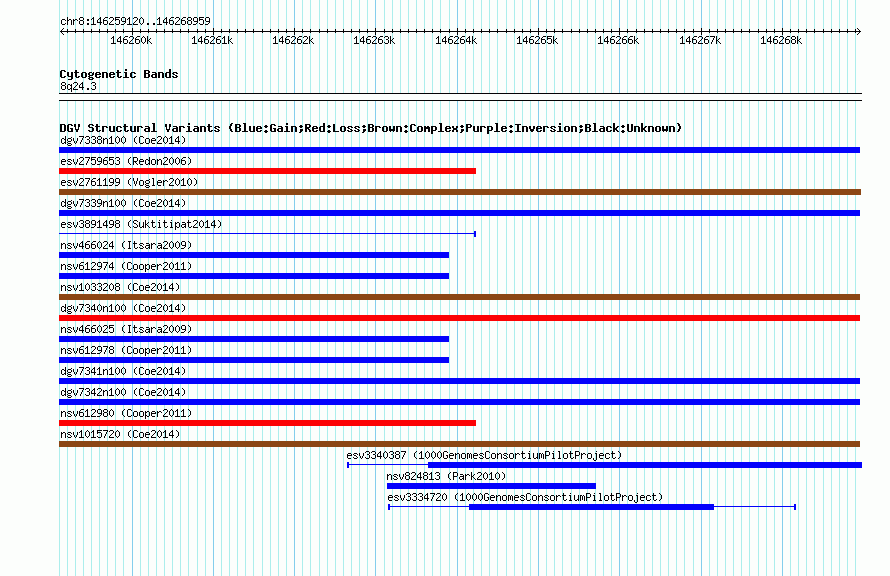Click the right arrowhead on the ruler

point(859,31)
